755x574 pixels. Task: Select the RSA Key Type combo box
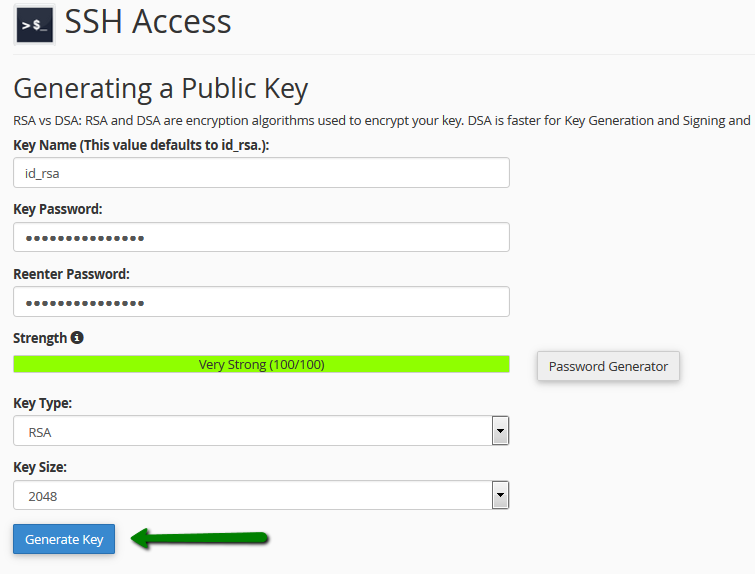click(261, 430)
